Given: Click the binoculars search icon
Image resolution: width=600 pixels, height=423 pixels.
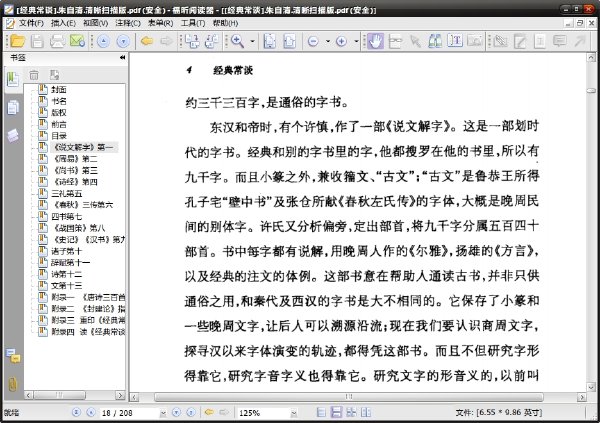Looking at the screenshot, I should [x=435, y=41].
